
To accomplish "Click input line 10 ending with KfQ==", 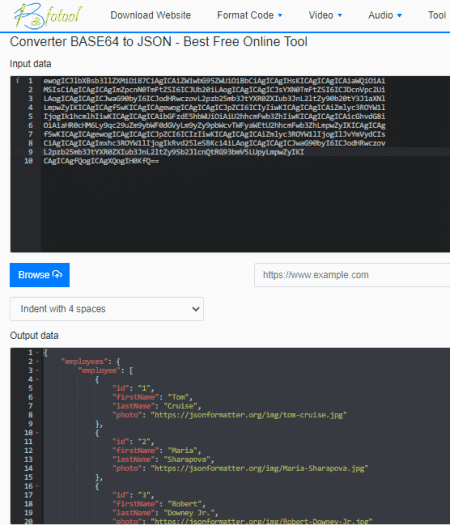I will 101,161.
